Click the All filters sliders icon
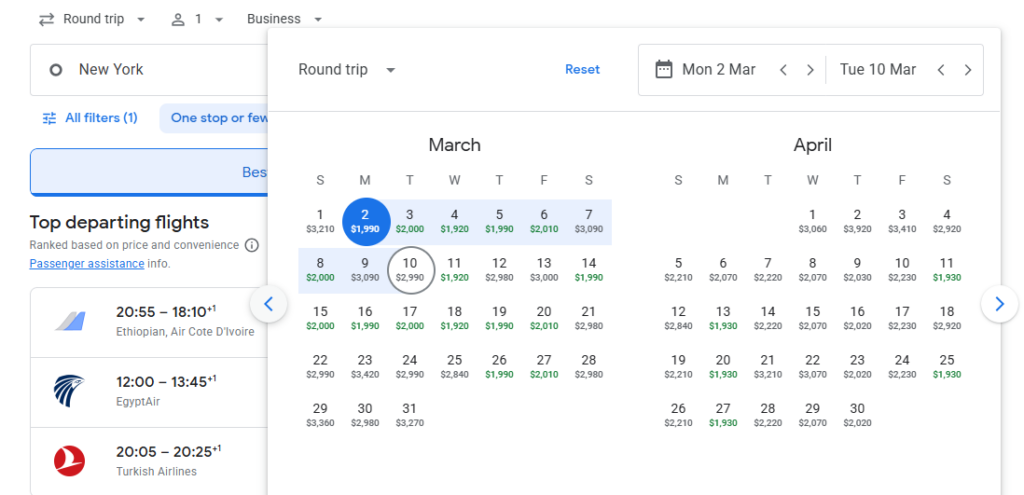Image resolution: width=1024 pixels, height=495 pixels. [x=50, y=118]
